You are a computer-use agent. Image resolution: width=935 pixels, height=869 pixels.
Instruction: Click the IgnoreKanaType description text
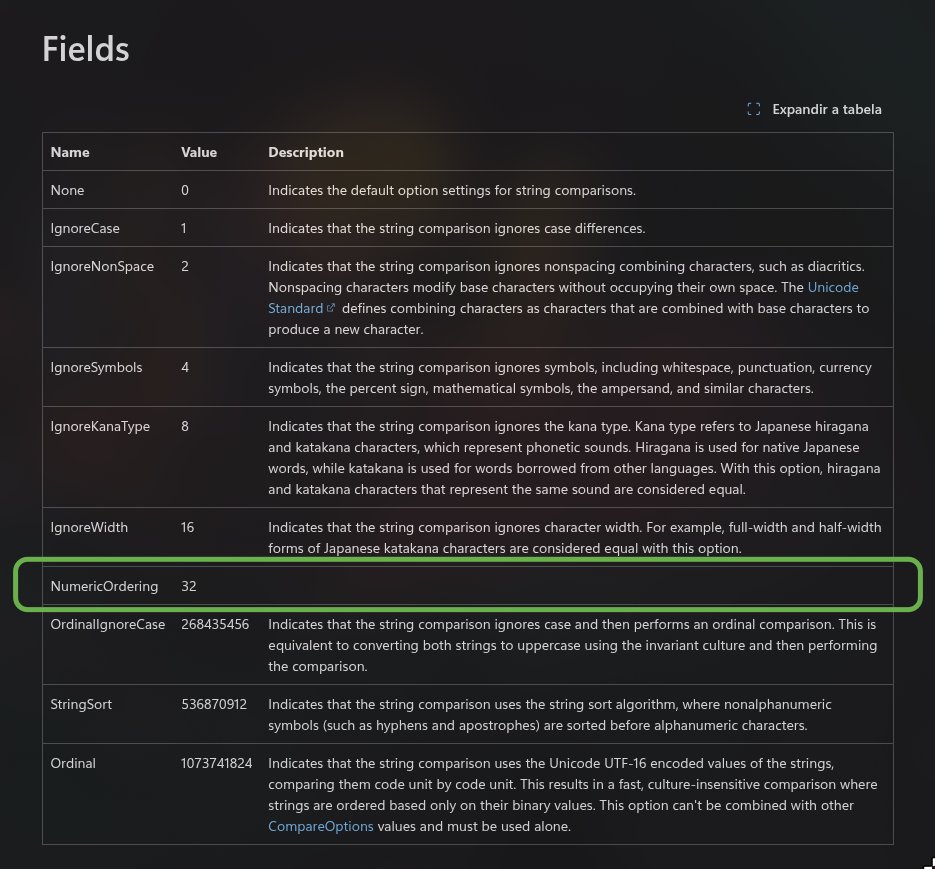point(574,457)
